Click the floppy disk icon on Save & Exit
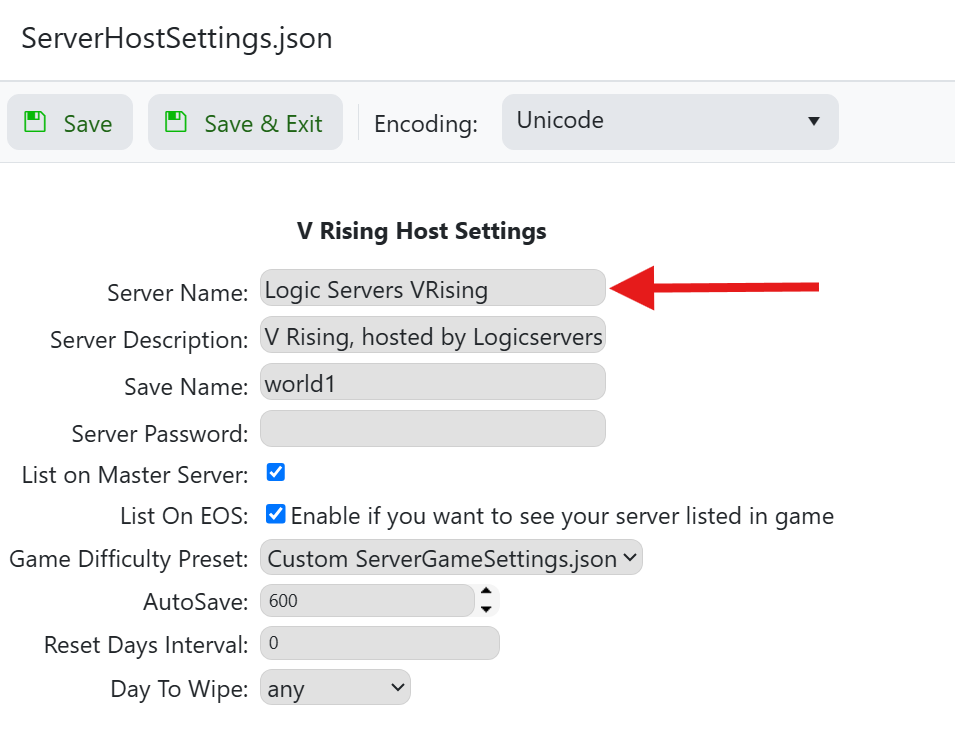This screenshot has height=741, width=955. point(177,122)
